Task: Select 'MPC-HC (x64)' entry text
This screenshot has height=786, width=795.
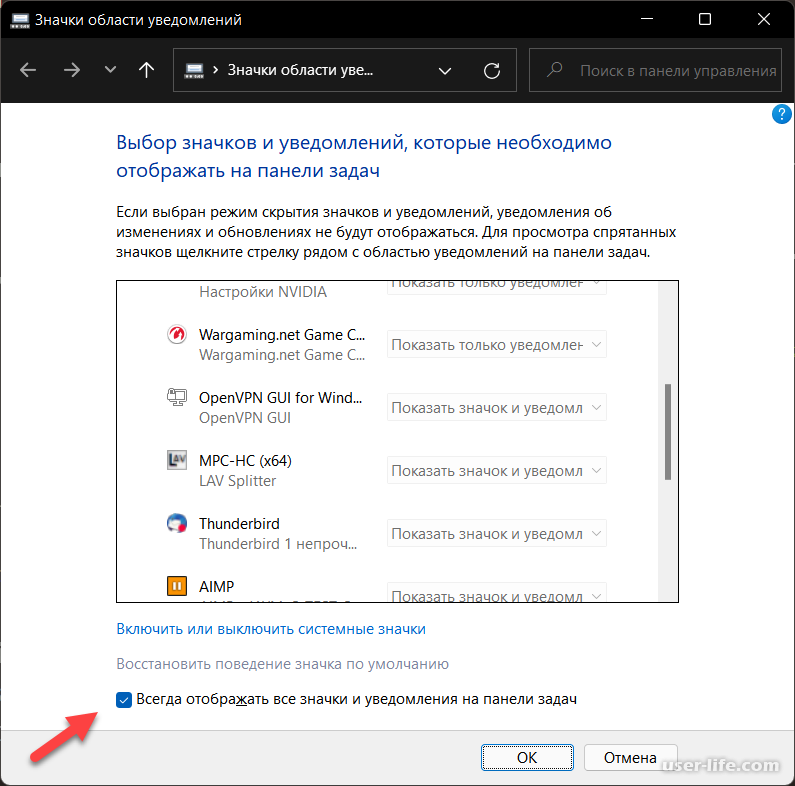Action: click(x=245, y=460)
